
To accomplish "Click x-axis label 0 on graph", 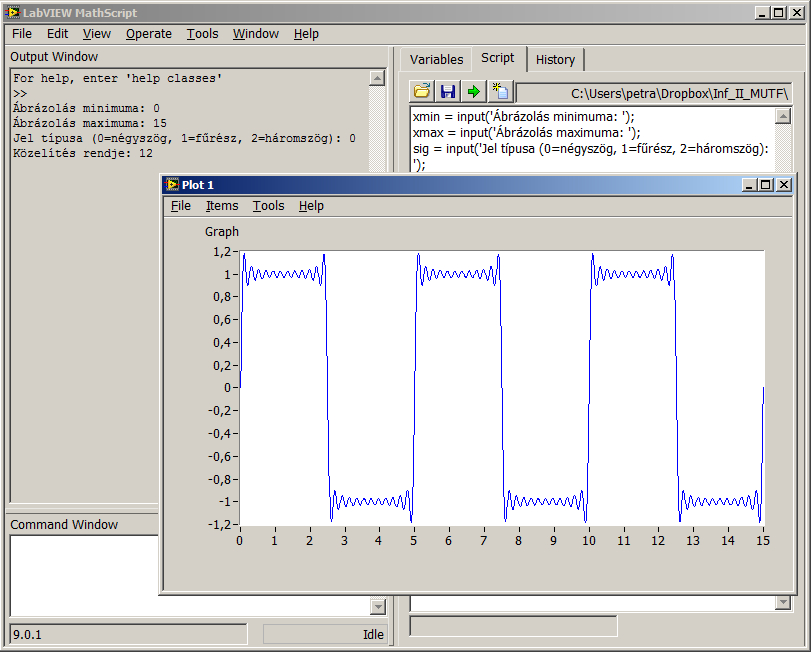I will coord(239,541).
